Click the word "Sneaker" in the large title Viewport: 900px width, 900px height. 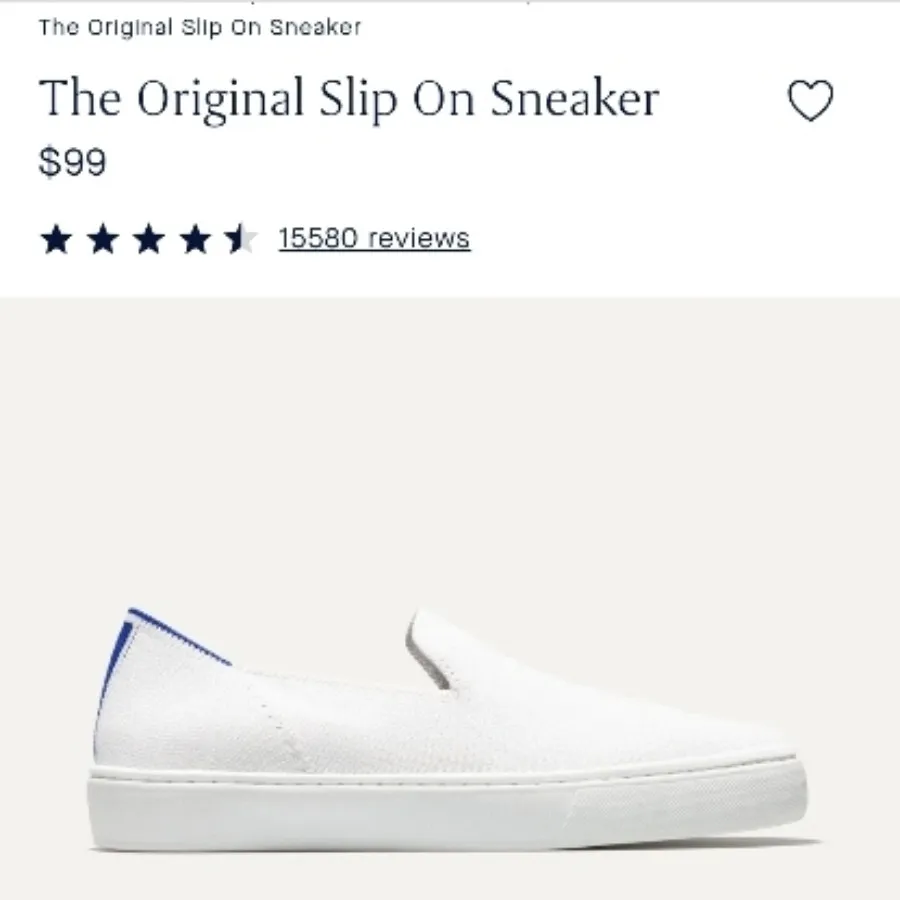click(574, 100)
